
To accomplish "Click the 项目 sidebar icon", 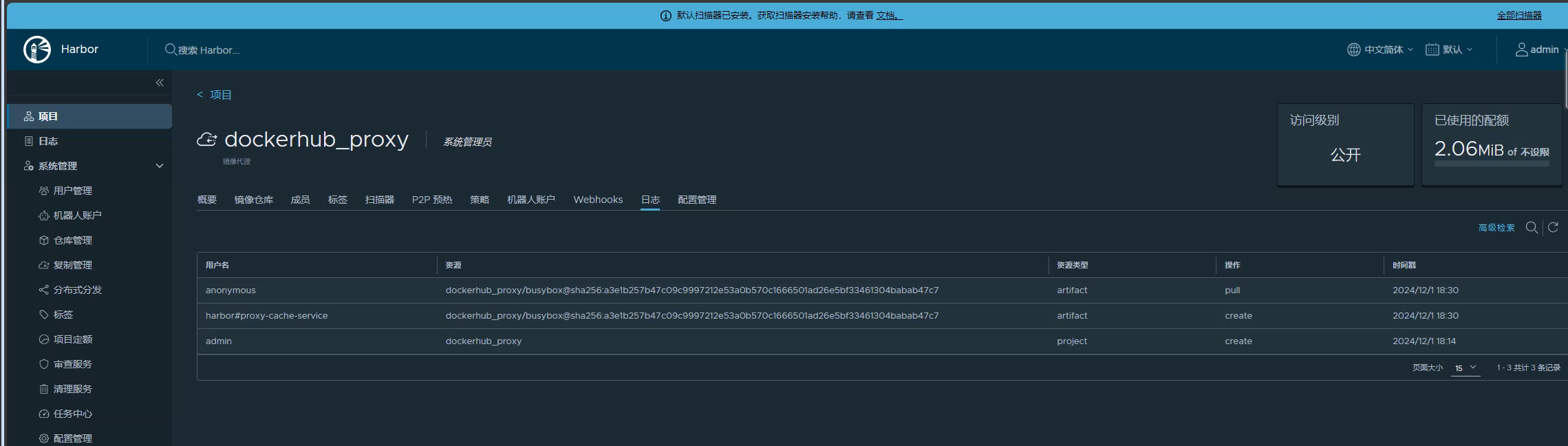I will tap(29, 116).
